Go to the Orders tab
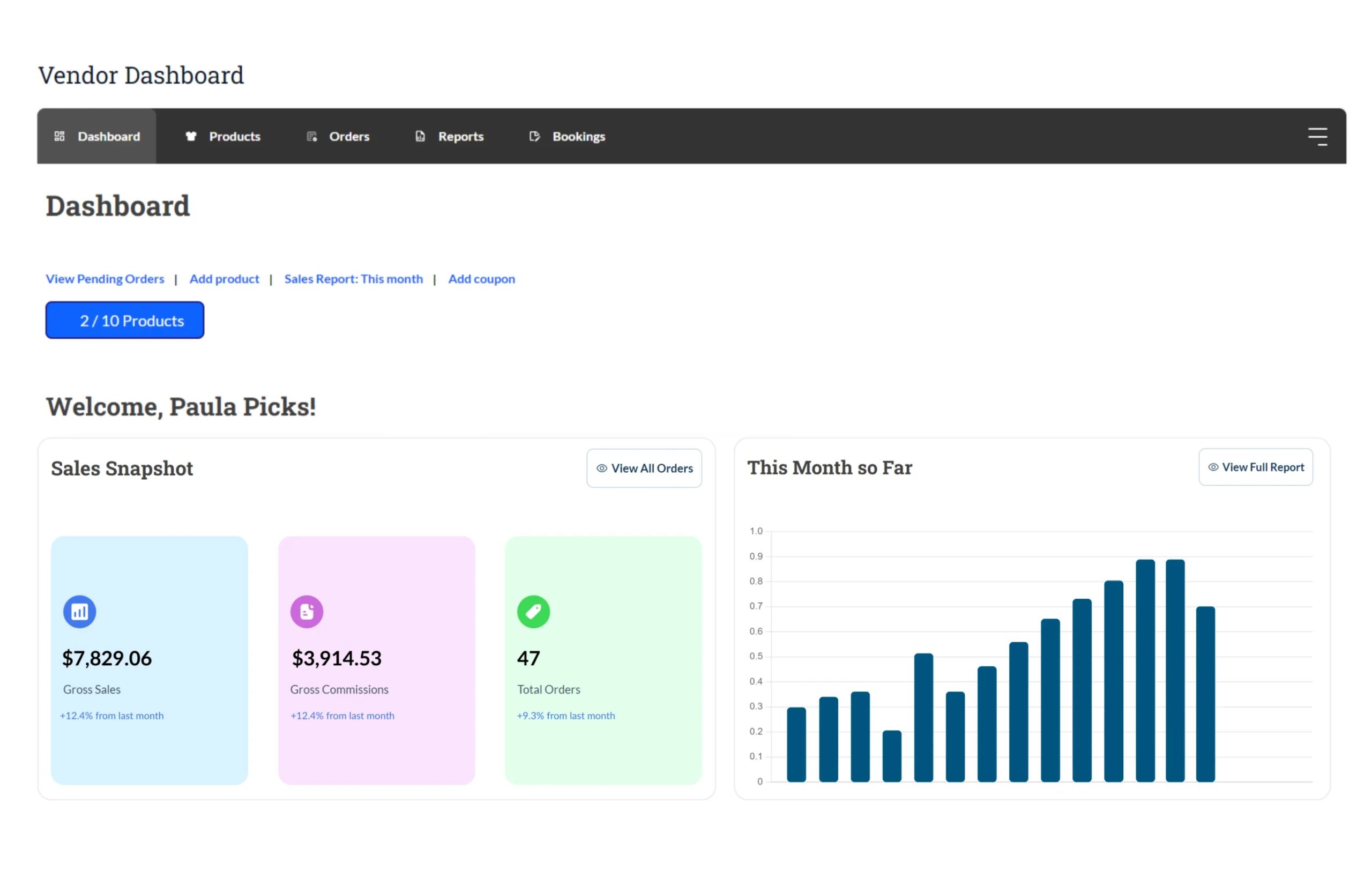The height and width of the screenshot is (893, 1372). [338, 136]
